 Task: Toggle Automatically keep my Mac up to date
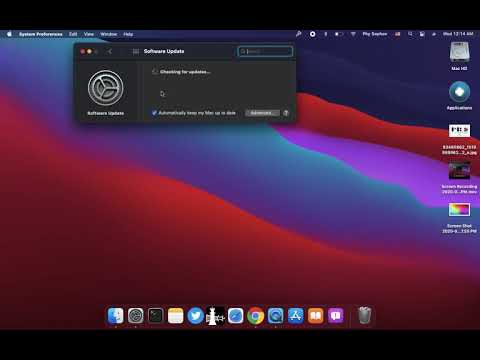[x=154, y=113]
